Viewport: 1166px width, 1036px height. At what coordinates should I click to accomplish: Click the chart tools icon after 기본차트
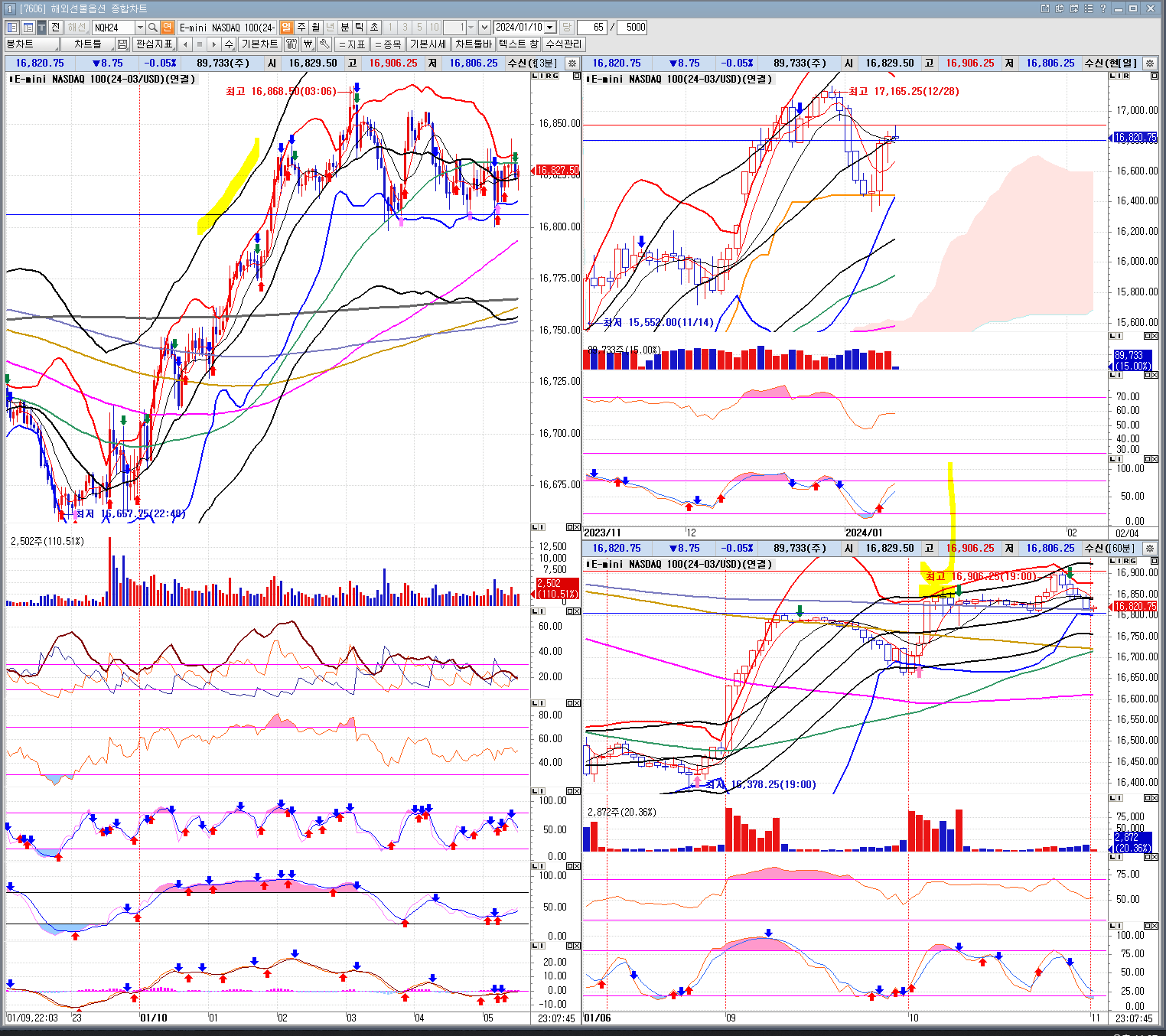[x=291, y=44]
